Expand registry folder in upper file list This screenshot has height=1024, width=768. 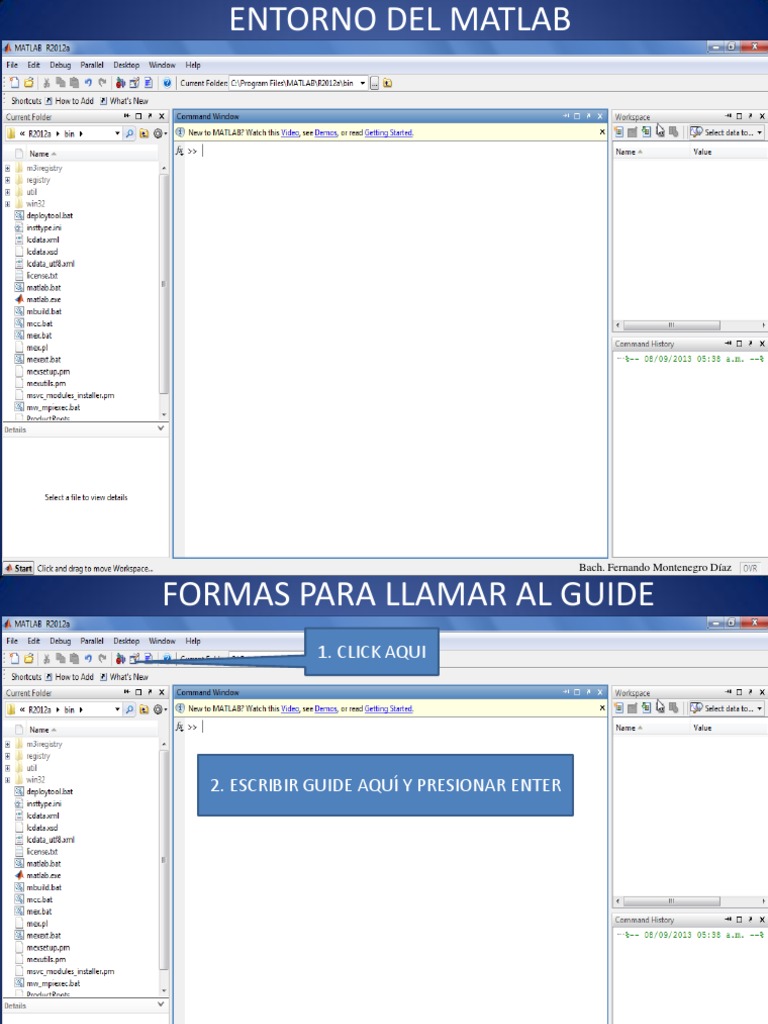7,180
